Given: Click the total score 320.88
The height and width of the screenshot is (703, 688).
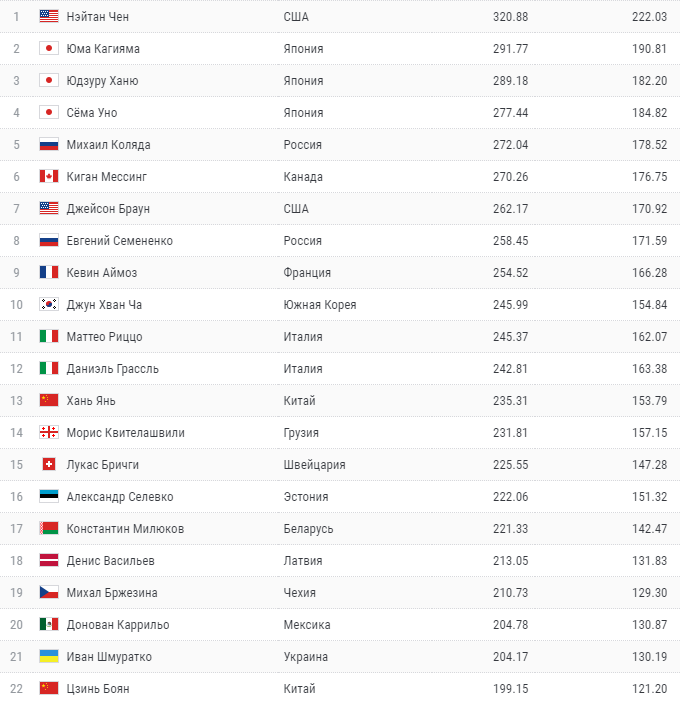Looking at the screenshot, I should tap(510, 17).
